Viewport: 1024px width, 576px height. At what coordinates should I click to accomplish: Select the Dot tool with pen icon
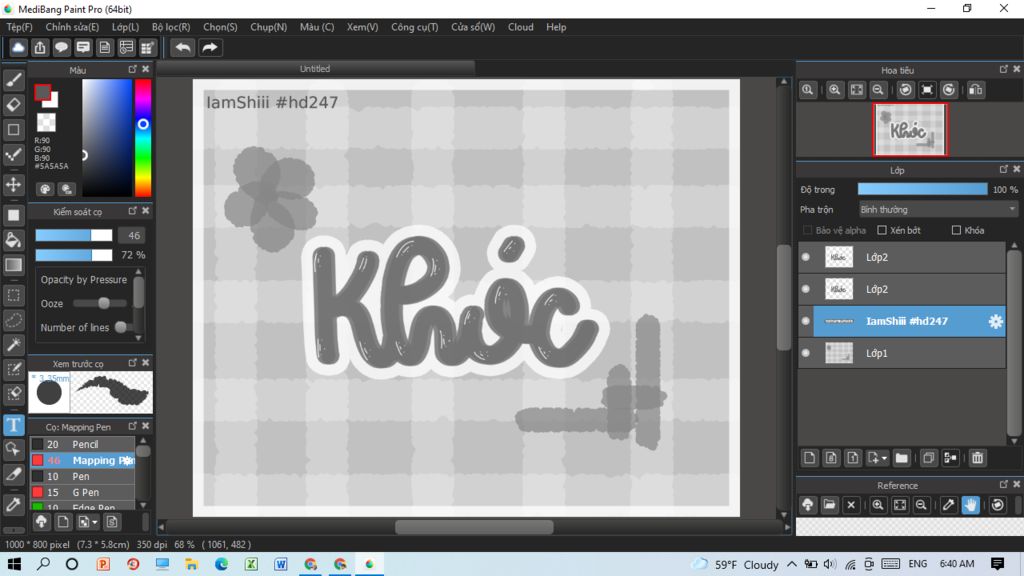click(14, 155)
